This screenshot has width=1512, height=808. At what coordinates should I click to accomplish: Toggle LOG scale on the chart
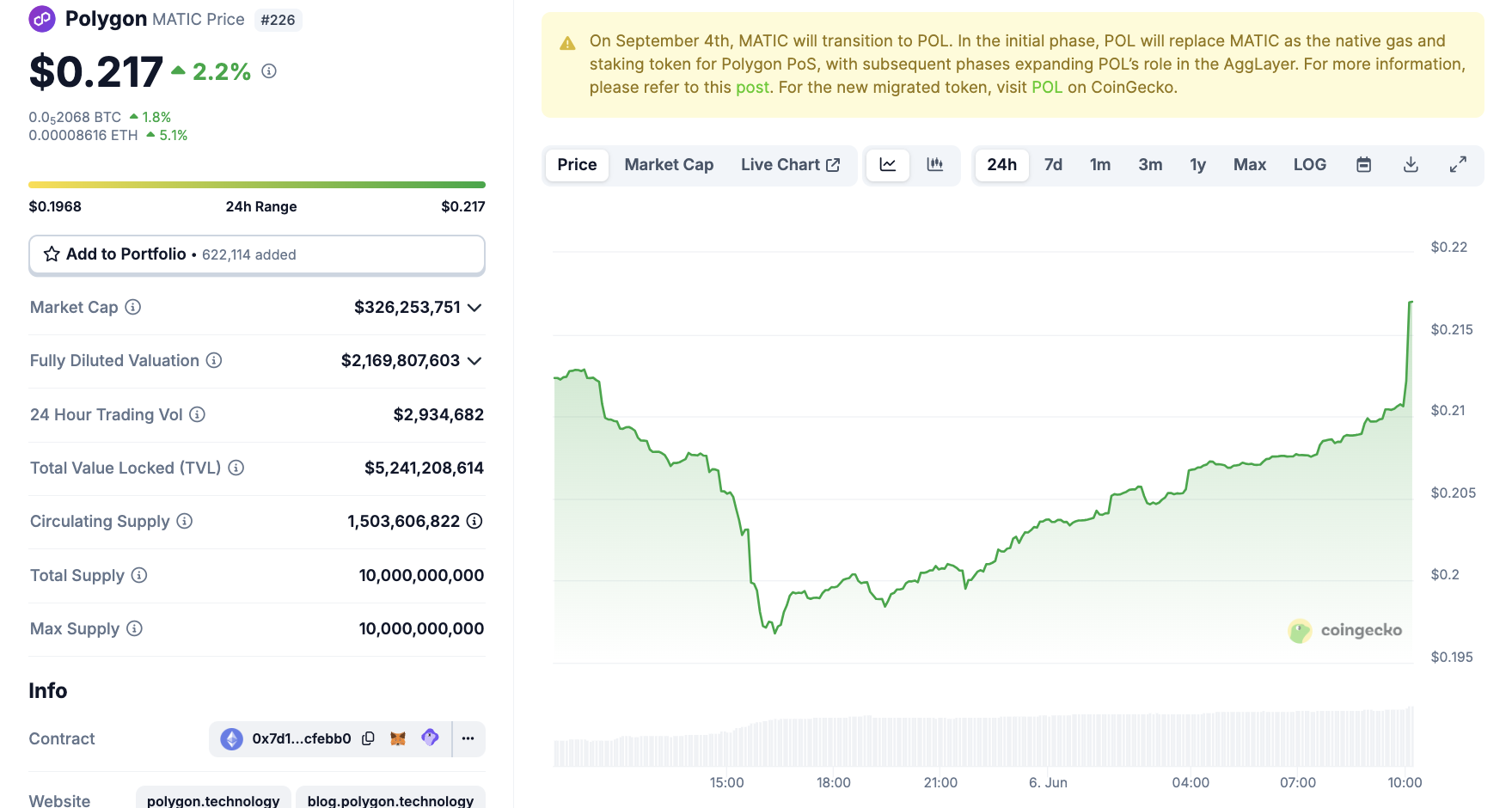[x=1309, y=165]
